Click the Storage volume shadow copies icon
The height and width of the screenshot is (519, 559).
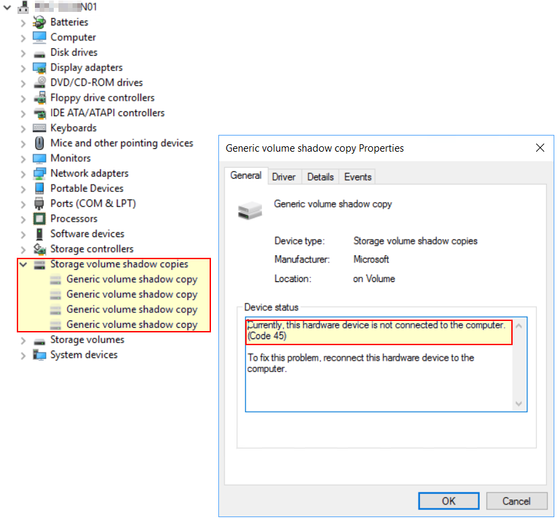coord(39,264)
